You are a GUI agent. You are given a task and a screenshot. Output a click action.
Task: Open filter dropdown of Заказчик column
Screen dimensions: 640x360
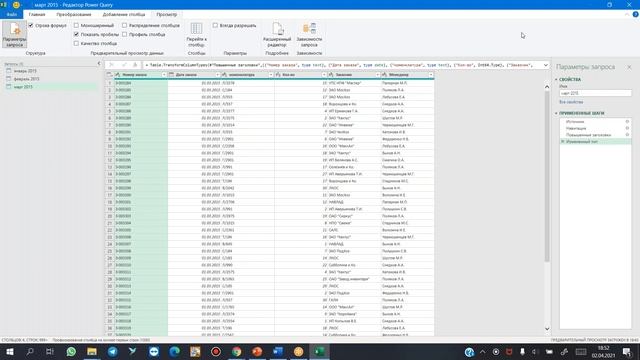coord(378,75)
